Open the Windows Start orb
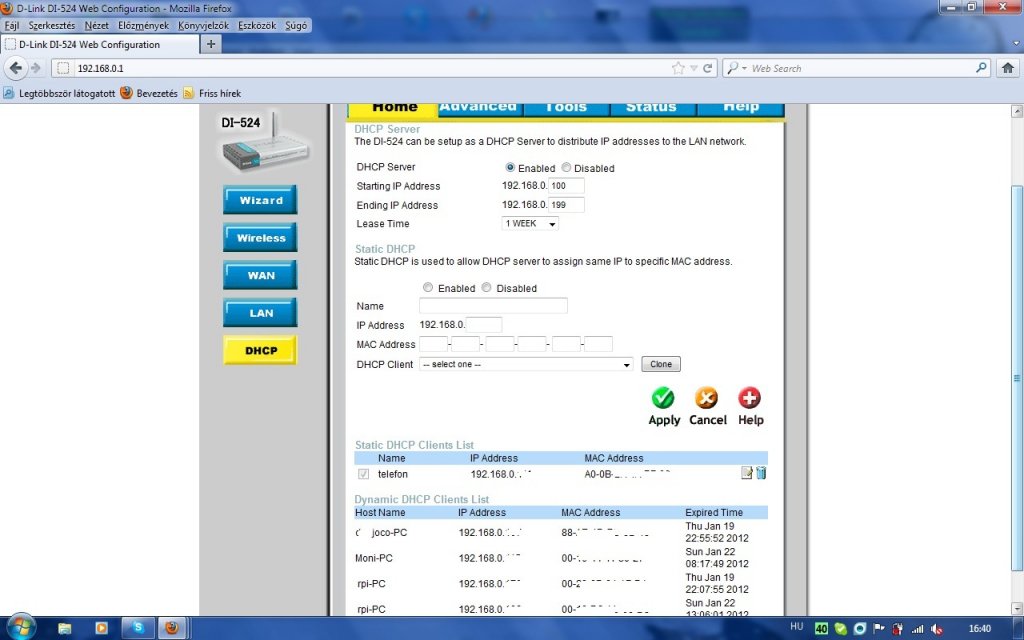The width and height of the screenshot is (1024, 640). coord(20,628)
